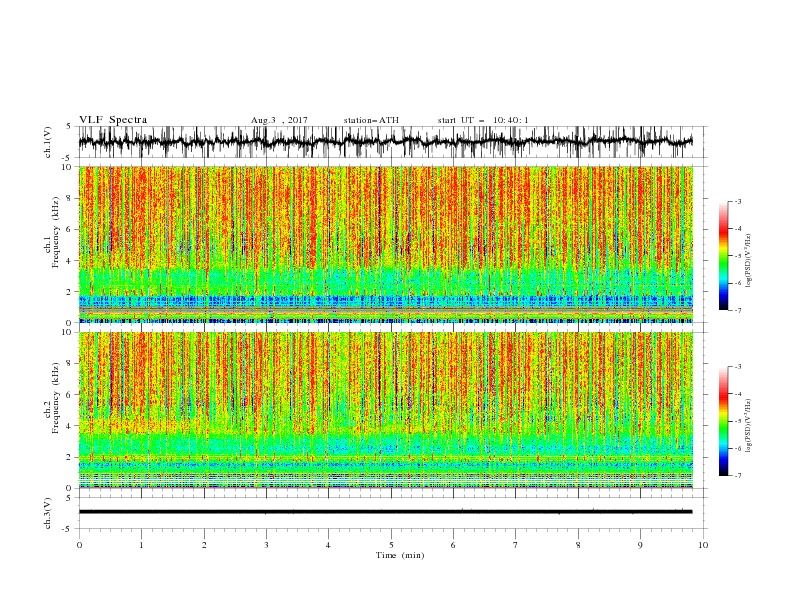Click the ch.1 color bar "log(PSD)(V²/Hz)" label
Screen dimensions: 792x612
[749, 261]
